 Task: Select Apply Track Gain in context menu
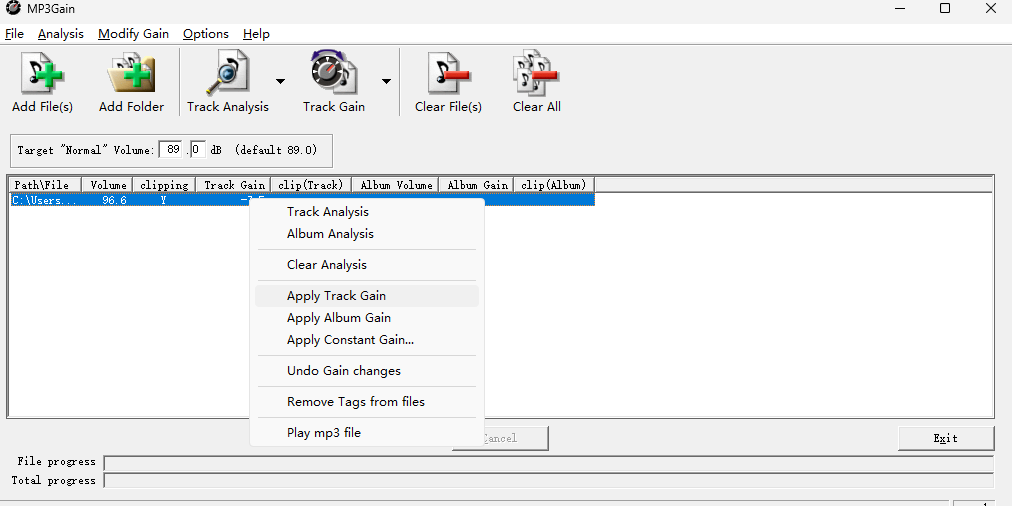pos(367,296)
